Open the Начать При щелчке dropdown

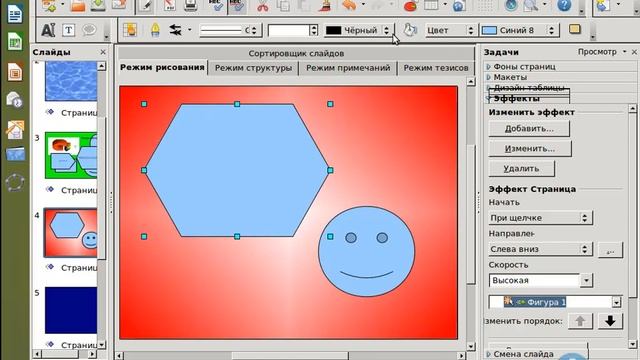[540, 218]
